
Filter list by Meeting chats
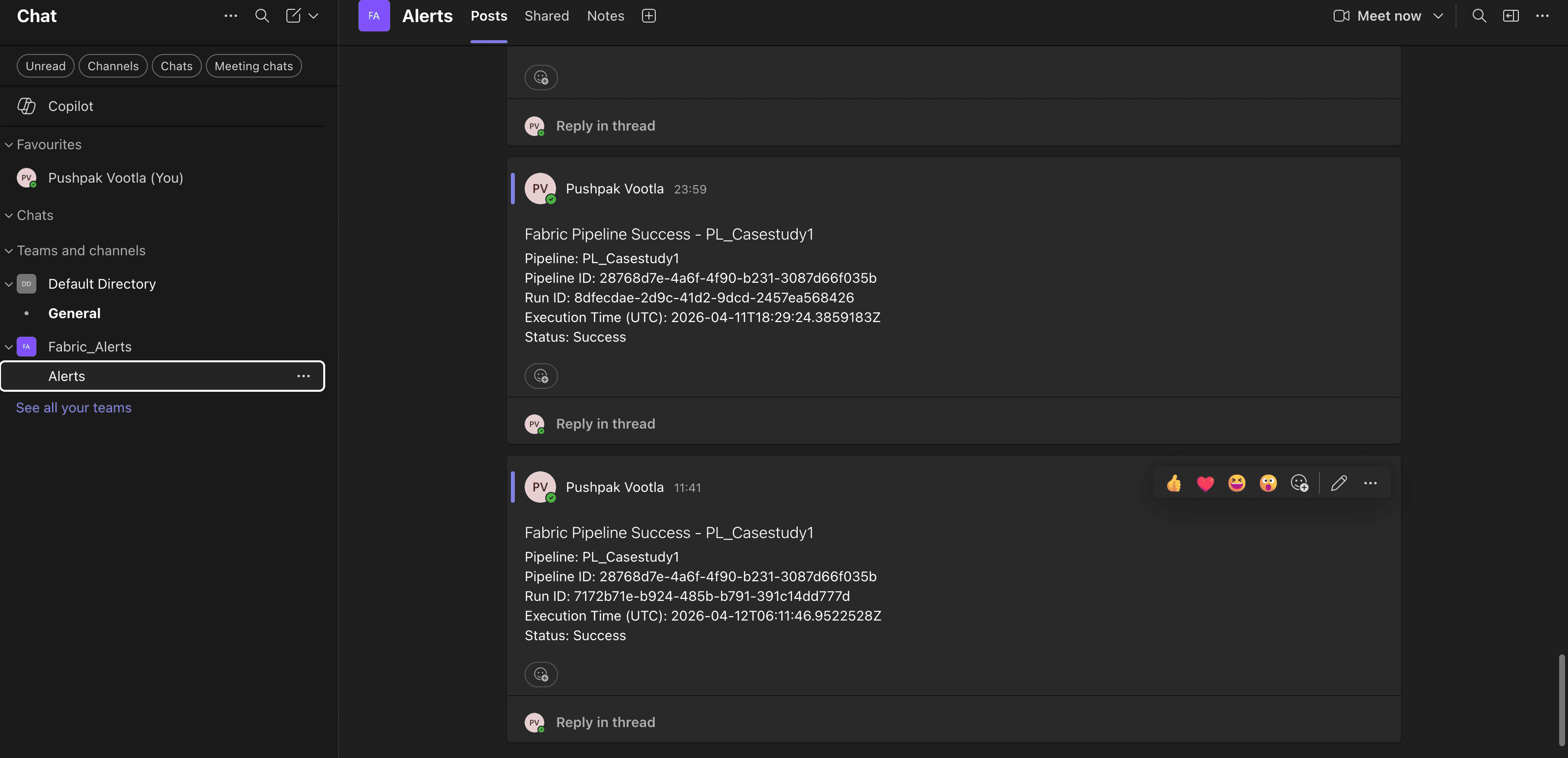tap(254, 66)
